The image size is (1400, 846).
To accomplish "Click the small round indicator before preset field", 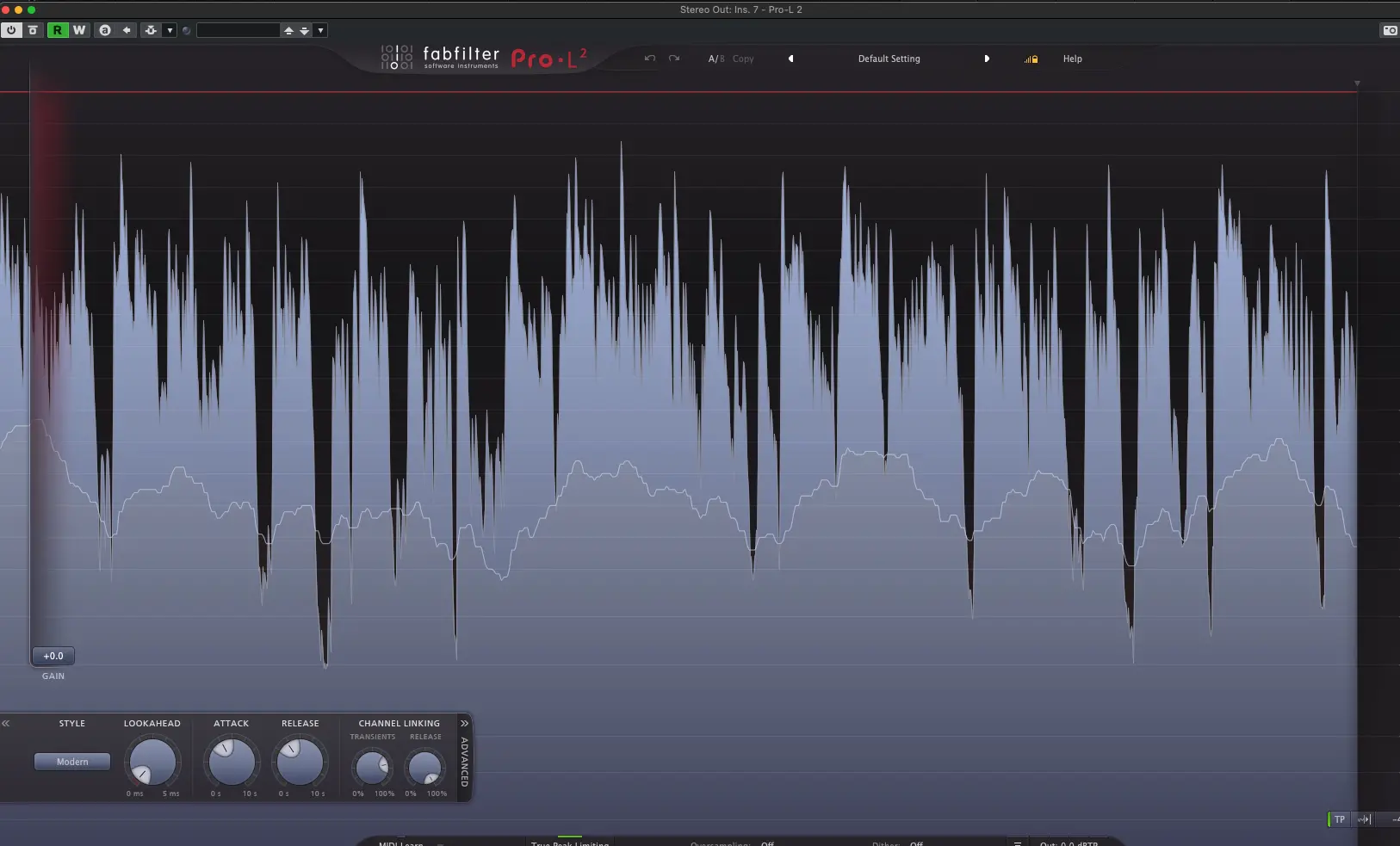I will [186, 30].
